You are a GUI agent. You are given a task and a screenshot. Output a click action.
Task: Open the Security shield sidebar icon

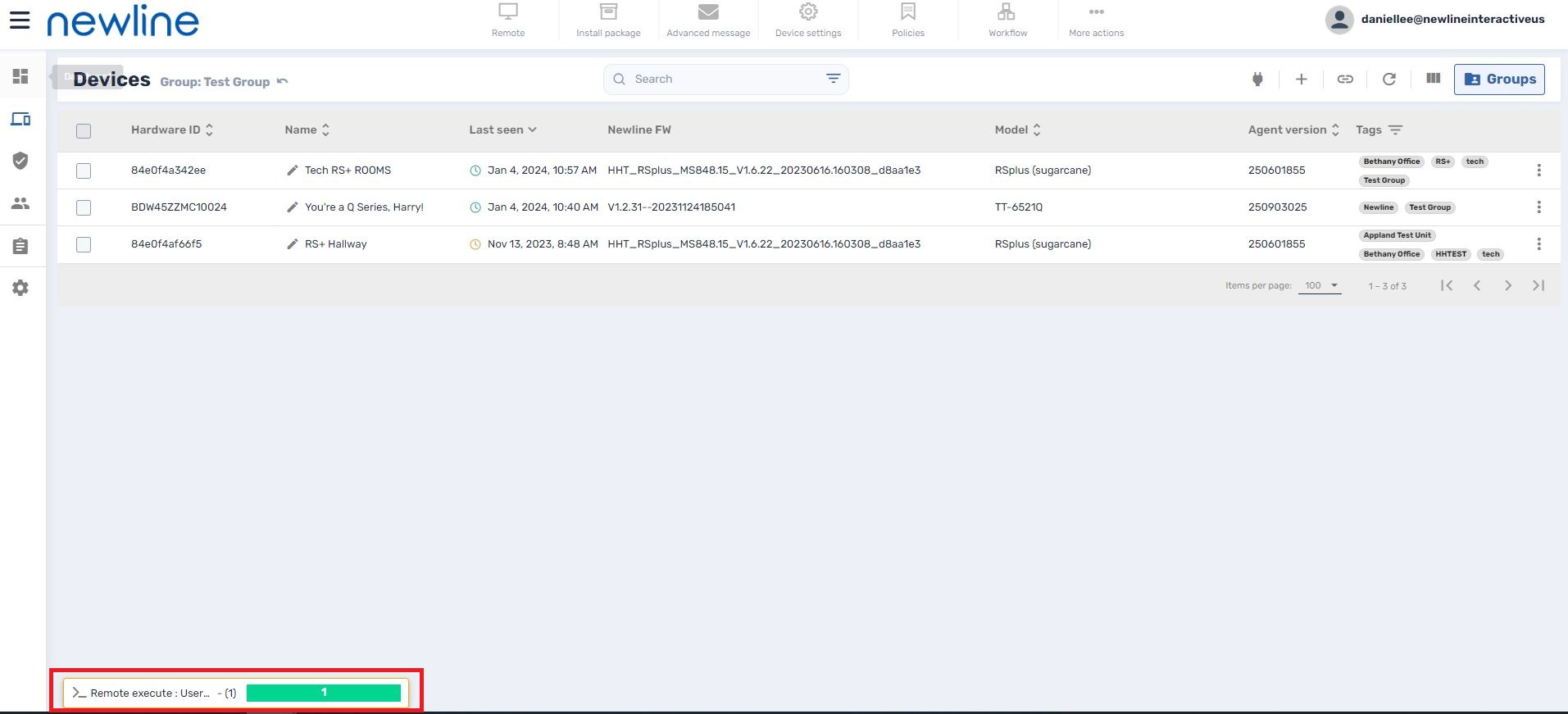click(x=20, y=161)
